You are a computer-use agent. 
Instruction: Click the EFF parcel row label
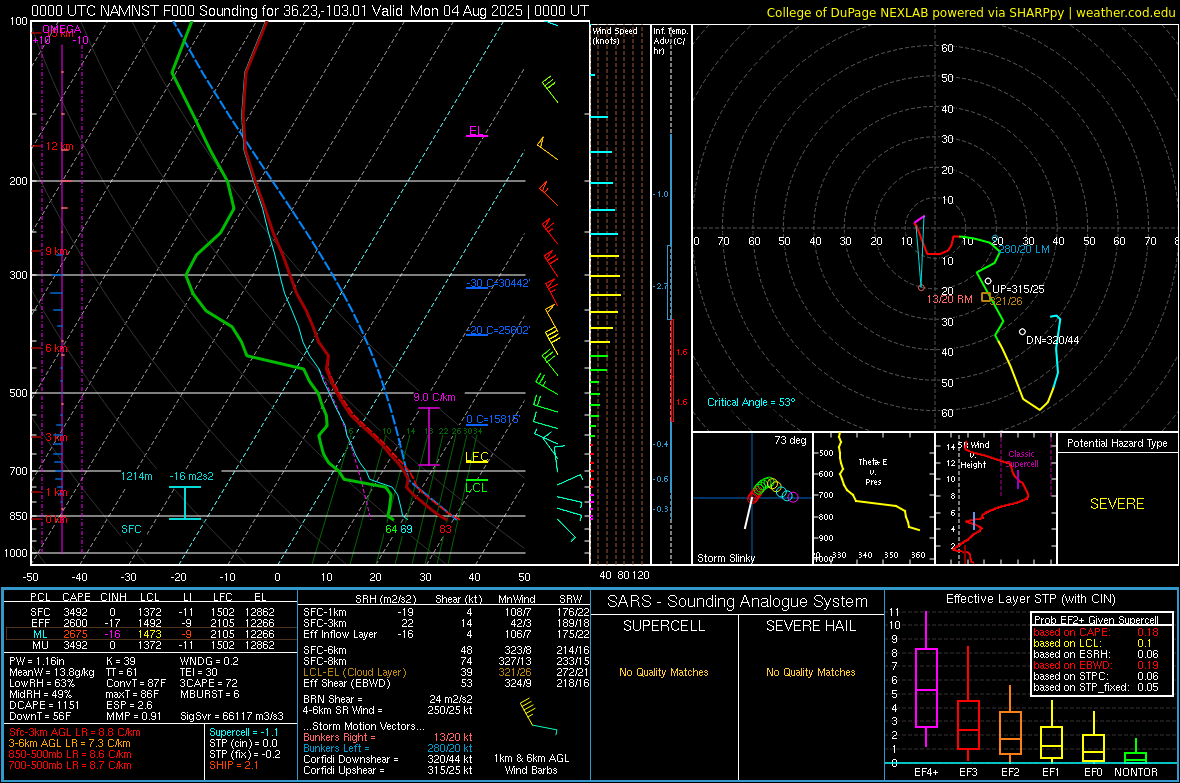coord(40,623)
